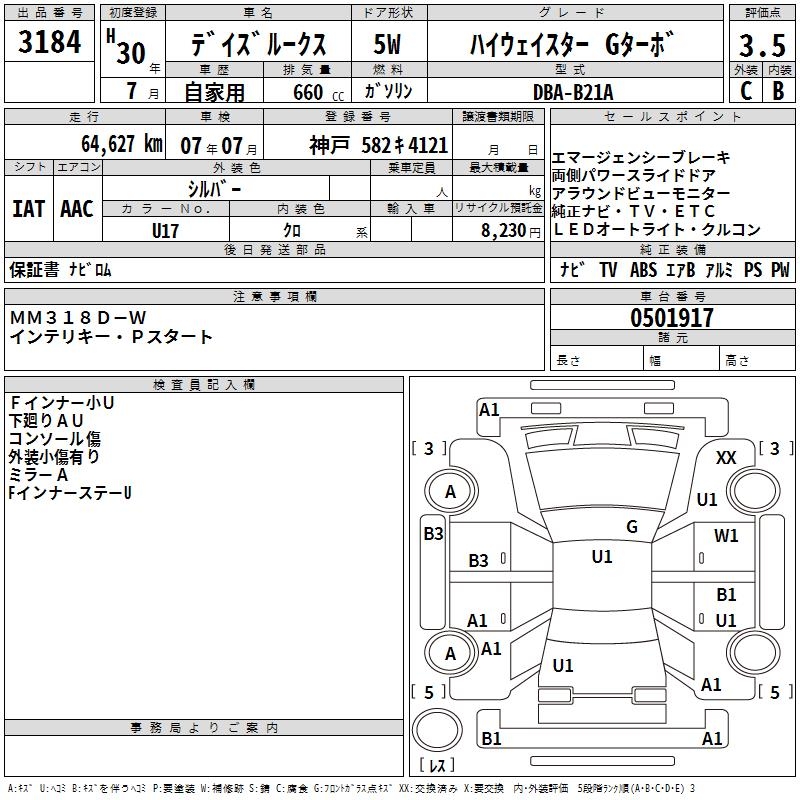Click the 長さ length field
The image size is (800, 800).
tap(596, 360)
